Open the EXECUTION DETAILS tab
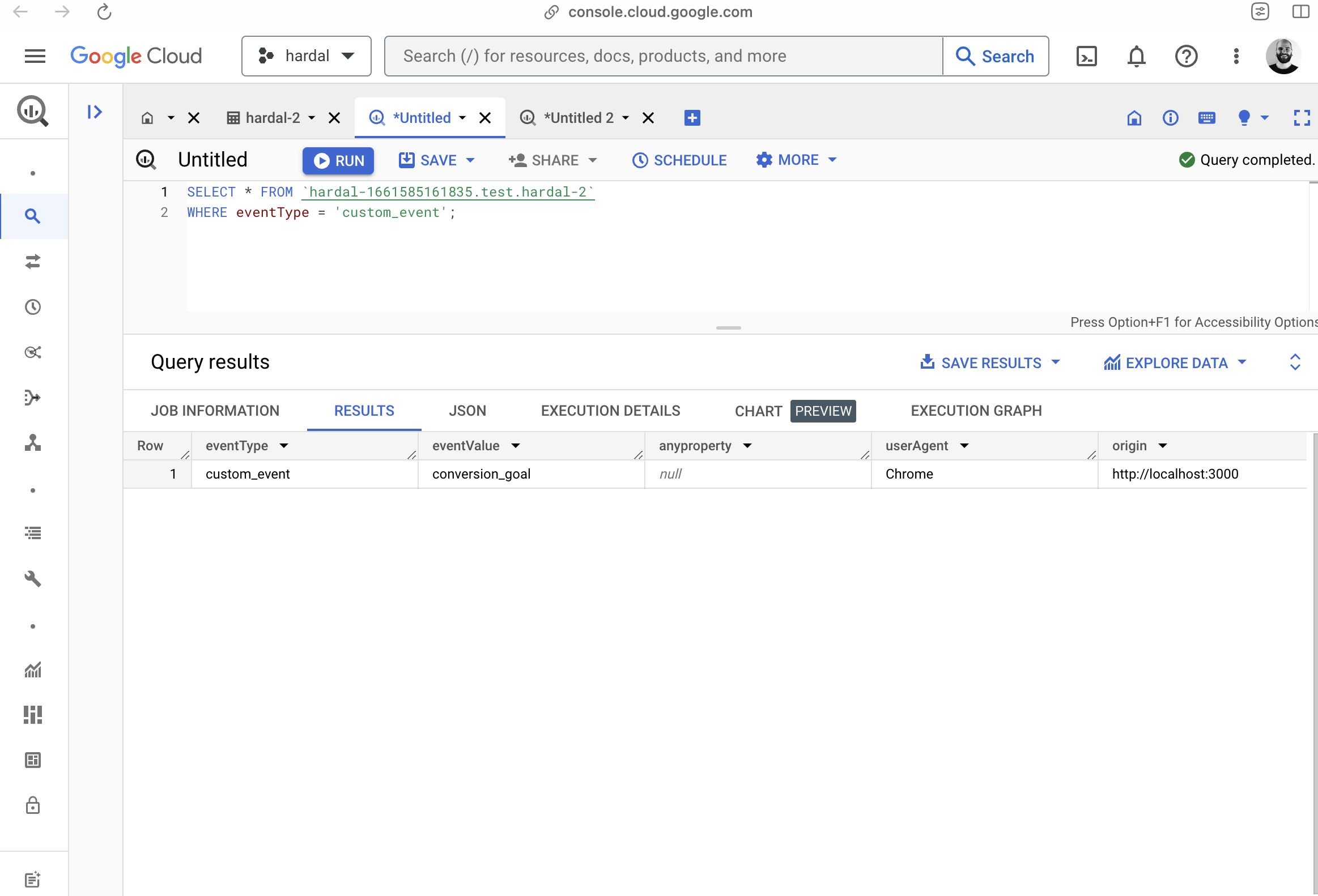This screenshot has height=896, width=1318. pos(610,411)
